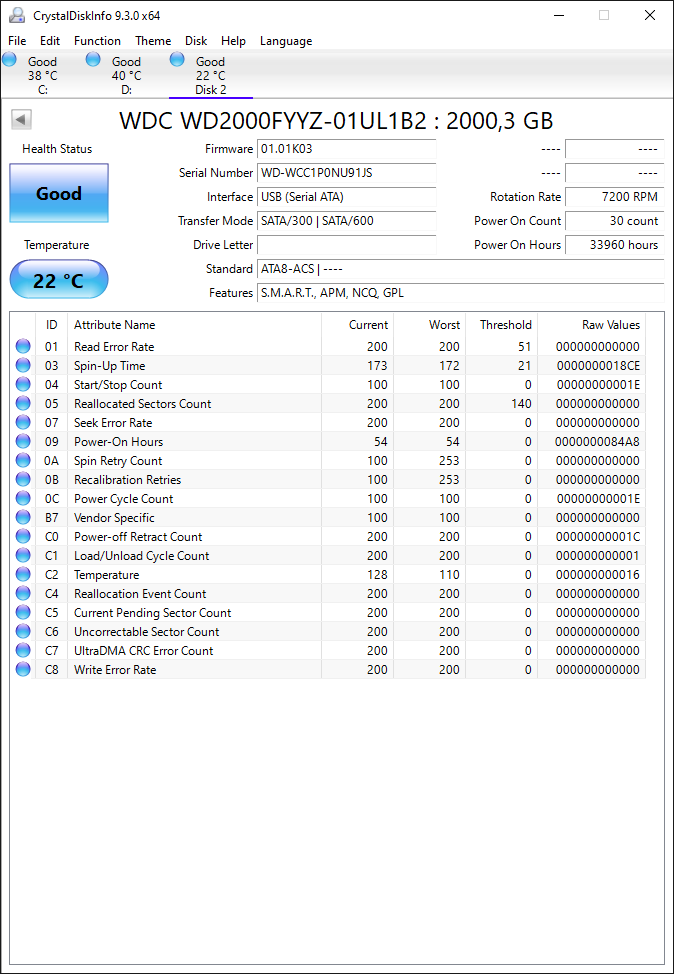Click the status orb for Reallocation Event Count
Viewport: 674px width, 974px height.
[x=23, y=593]
